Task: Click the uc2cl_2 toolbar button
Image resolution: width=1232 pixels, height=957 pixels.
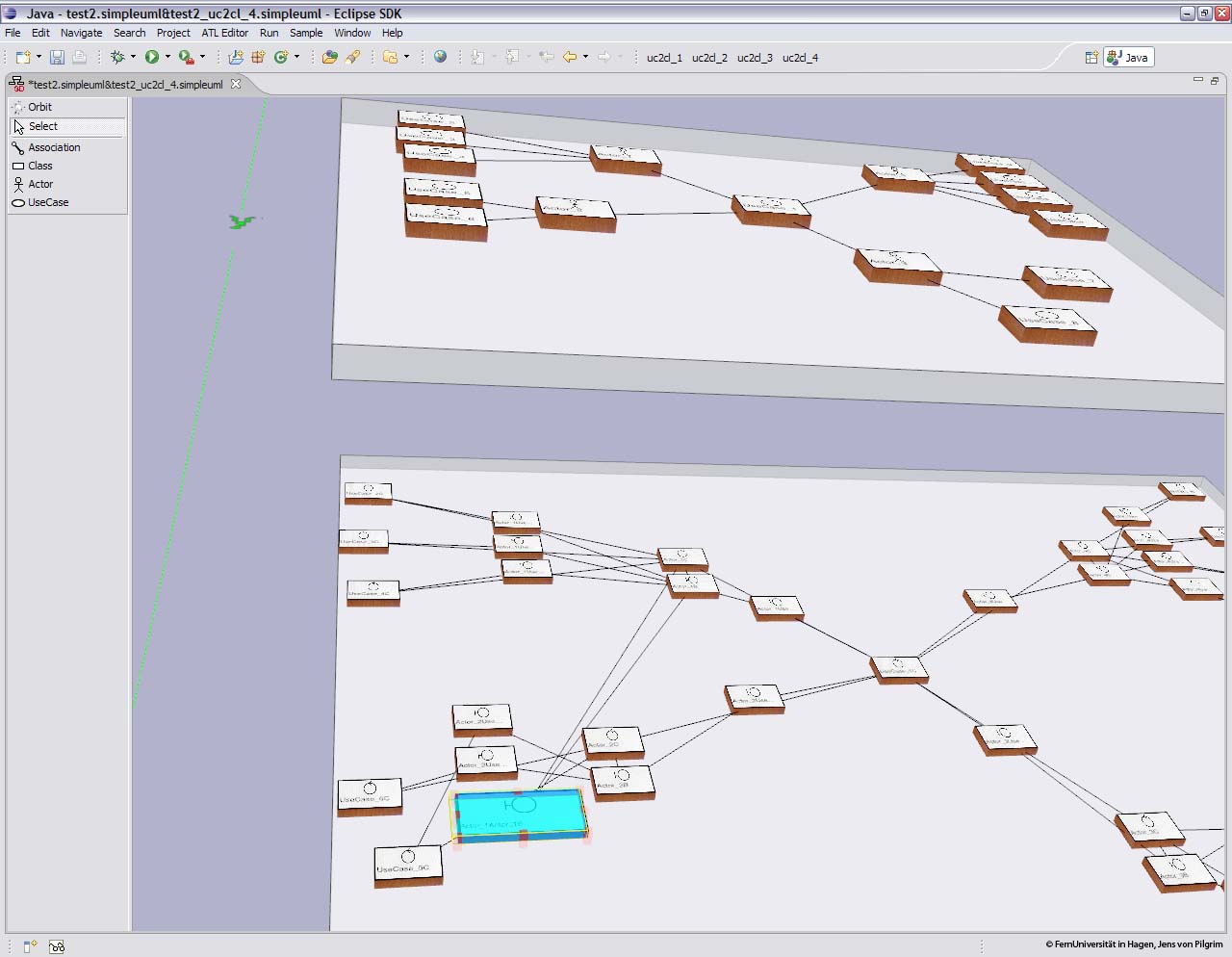Action: 709,58
